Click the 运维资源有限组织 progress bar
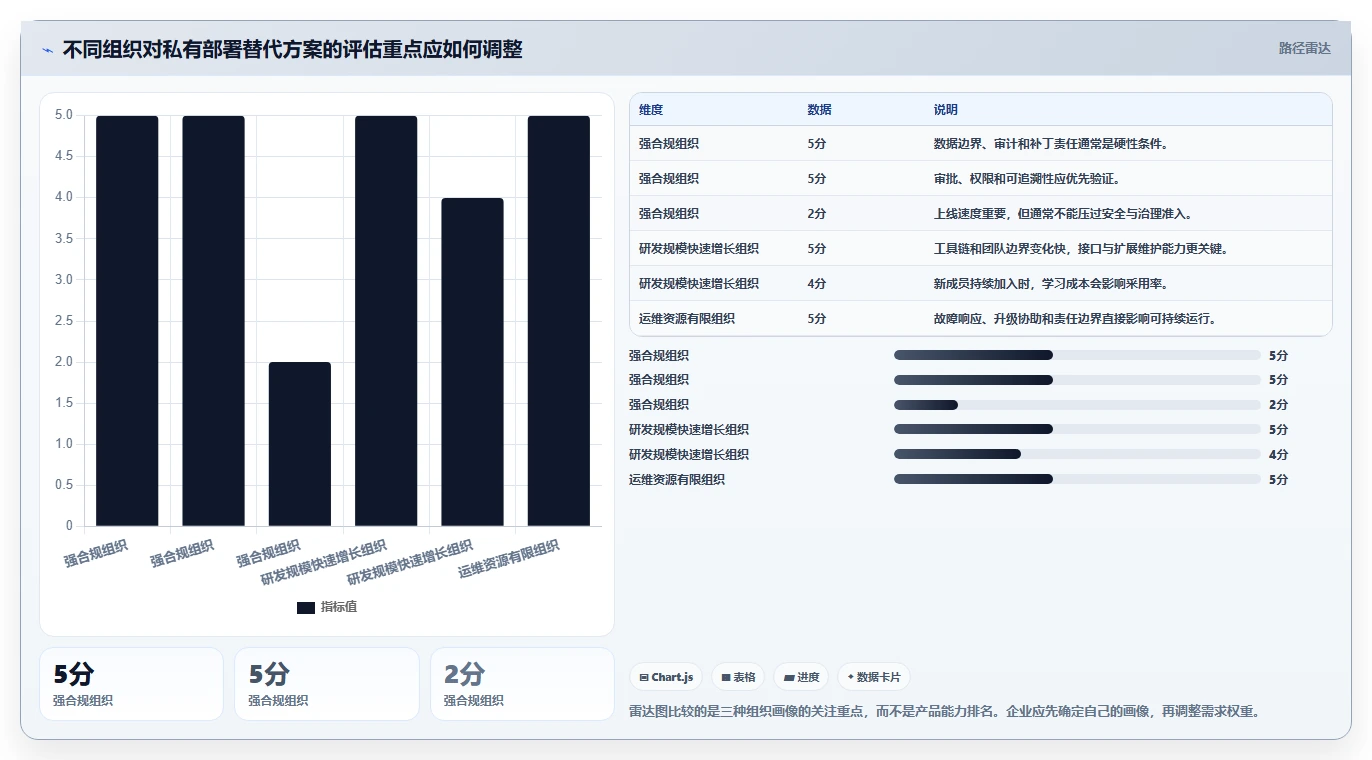The image size is (1372, 760). 1077,480
